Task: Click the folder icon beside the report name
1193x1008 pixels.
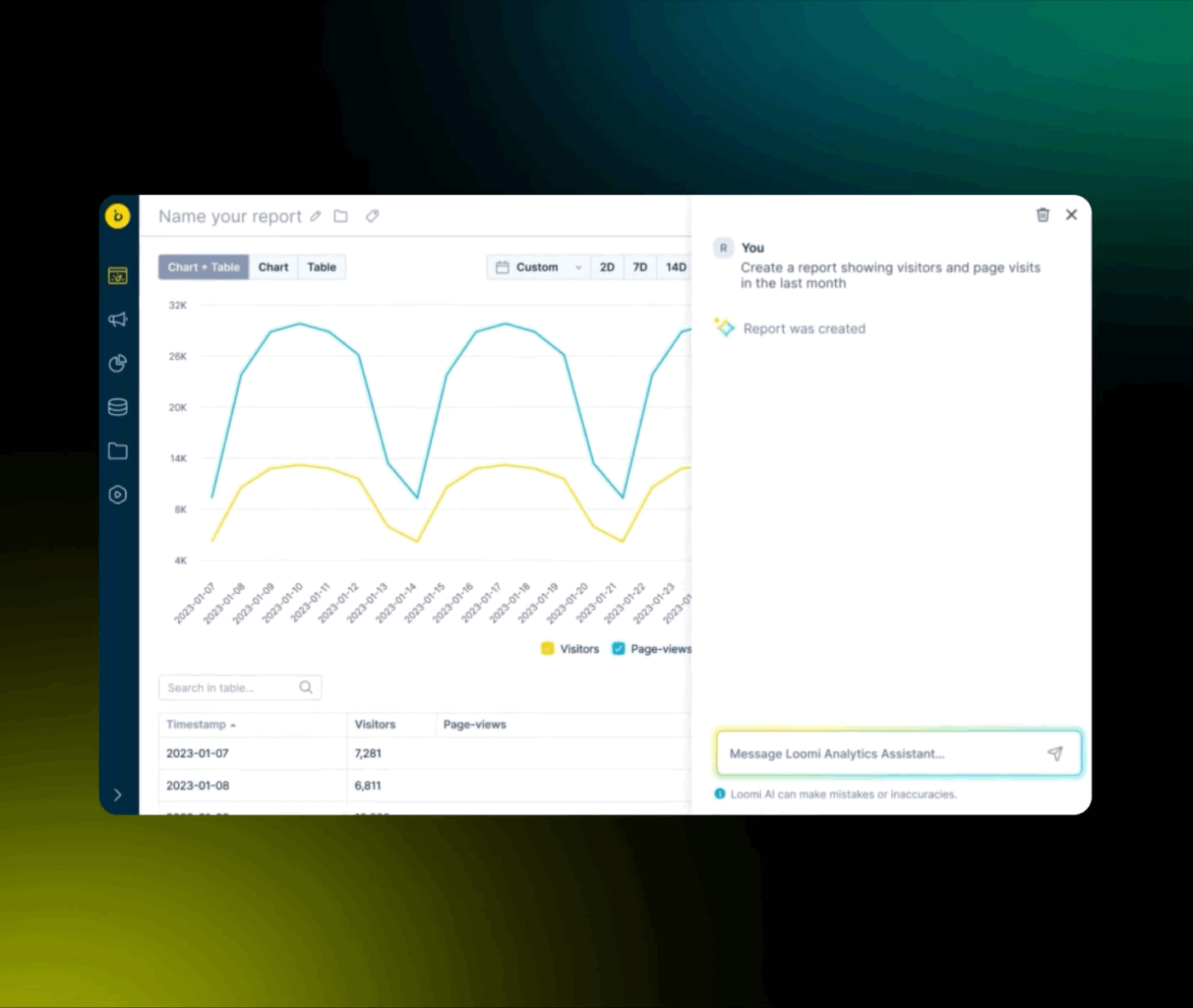Action: tap(341, 216)
